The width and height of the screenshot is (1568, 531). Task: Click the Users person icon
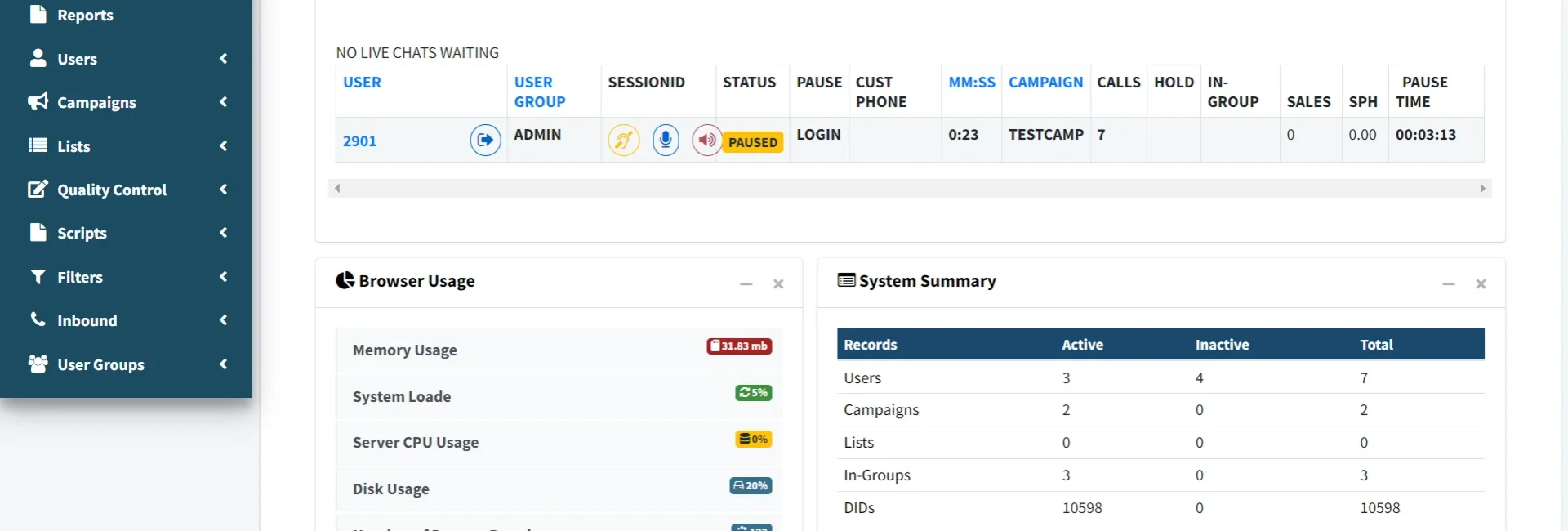coord(38,58)
